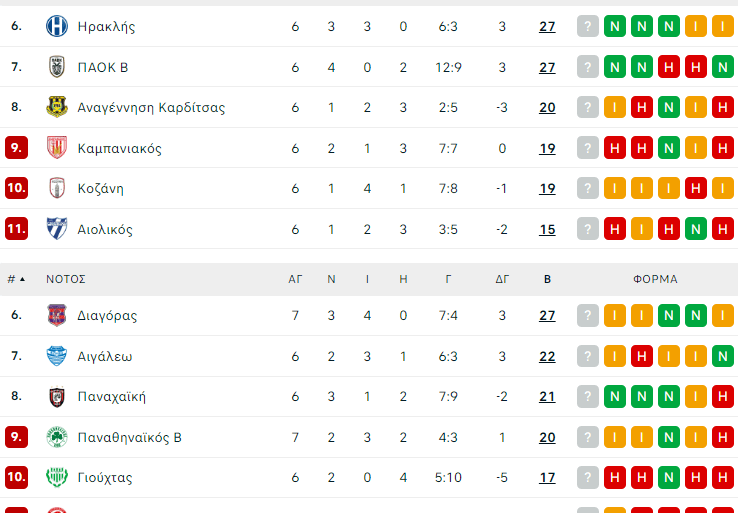Sort standings by the ΔΓ goal difference header
Image resolution: width=738 pixels, height=513 pixels.
click(x=502, y=279)
